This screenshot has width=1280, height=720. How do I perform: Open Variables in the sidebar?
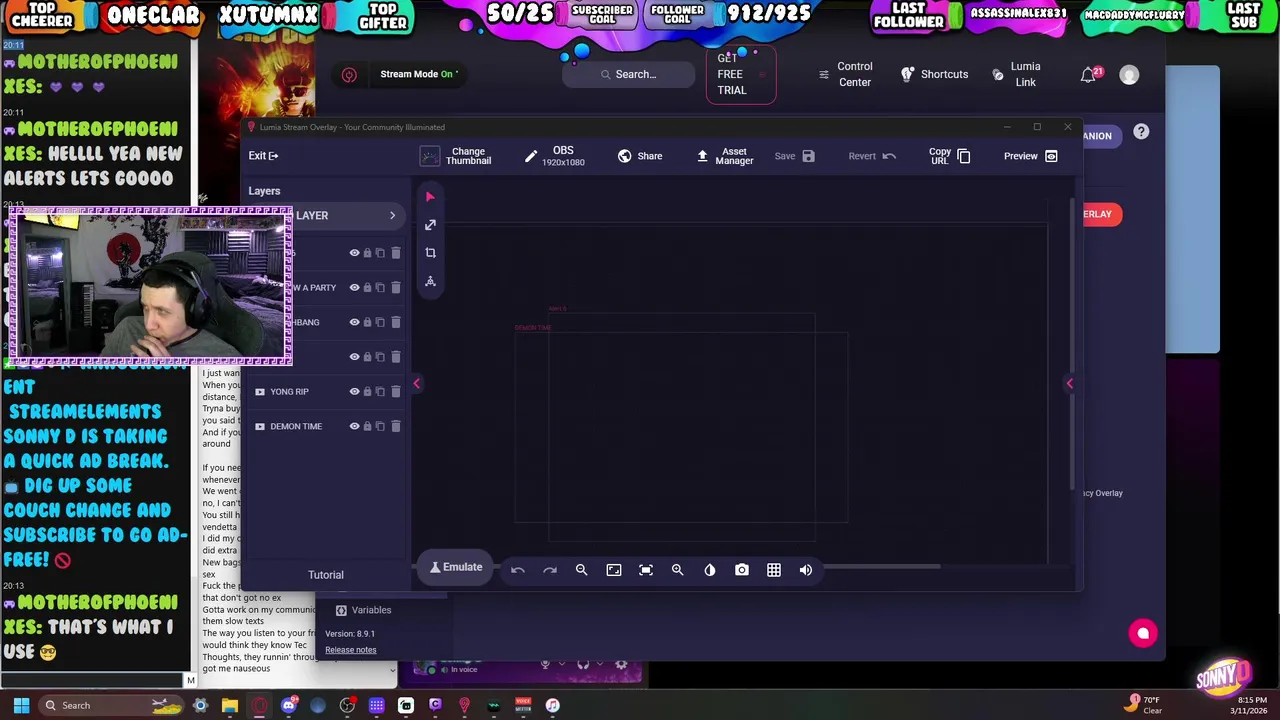(363, 610)
